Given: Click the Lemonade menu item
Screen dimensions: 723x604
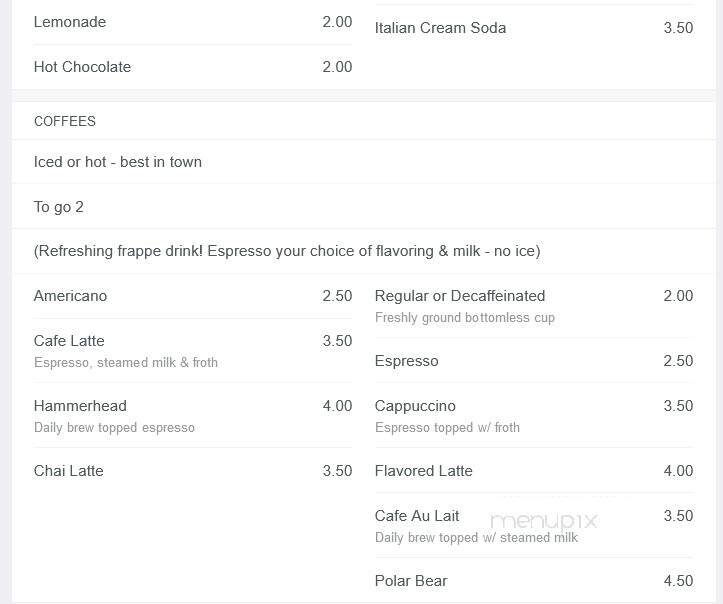Looking at the screenshot, I should pos(70,22).
